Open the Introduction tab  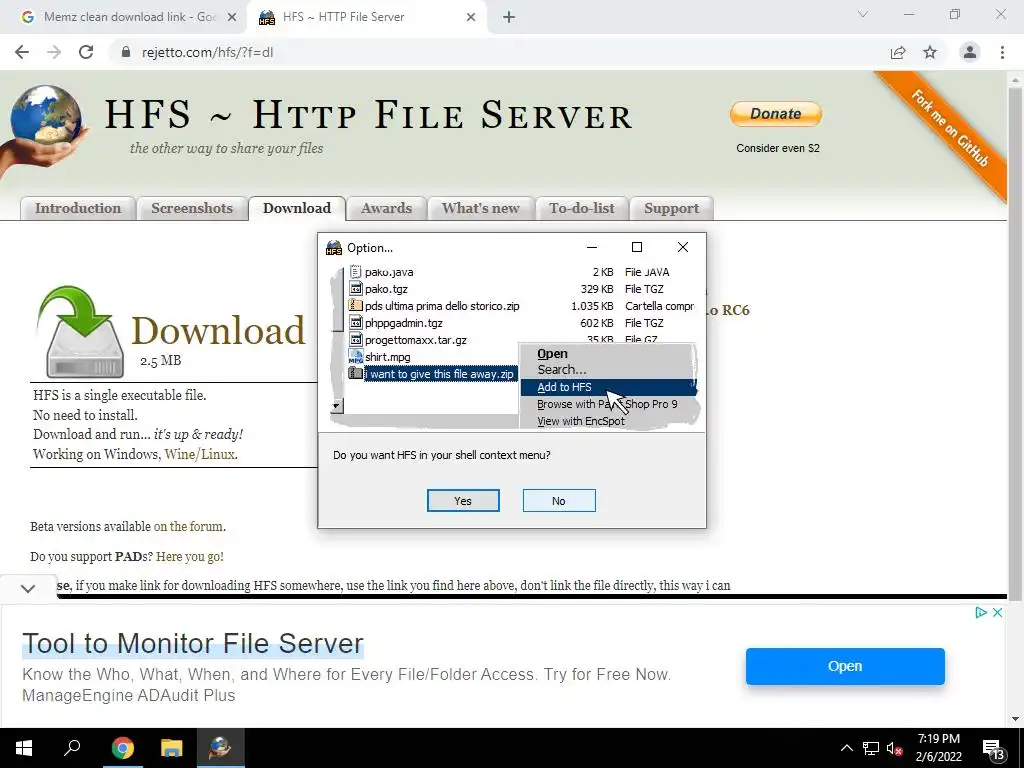78,208
